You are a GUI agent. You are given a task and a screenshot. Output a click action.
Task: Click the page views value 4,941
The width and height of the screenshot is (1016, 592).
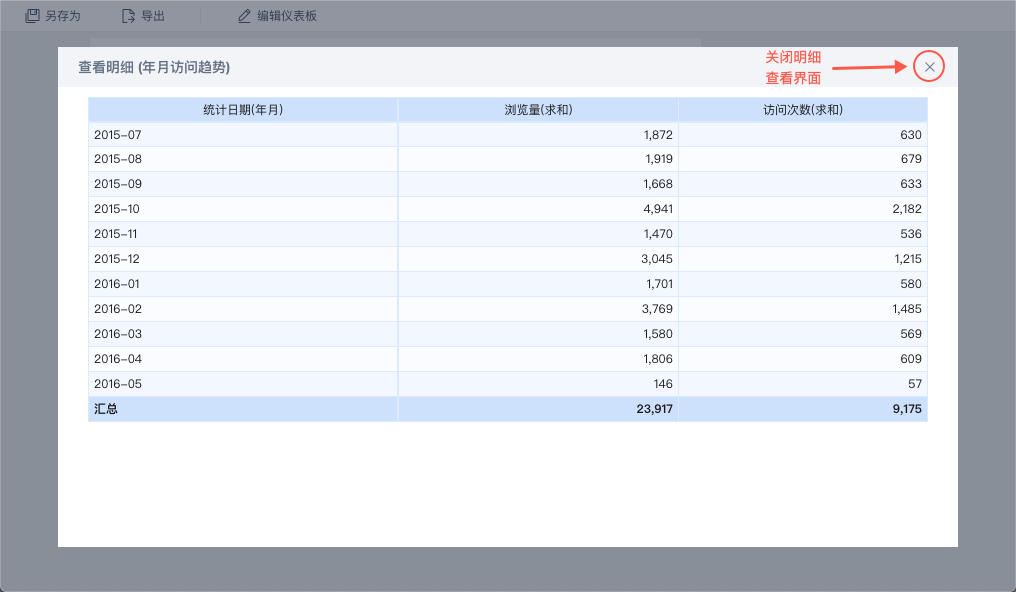(x=658, y=209)
